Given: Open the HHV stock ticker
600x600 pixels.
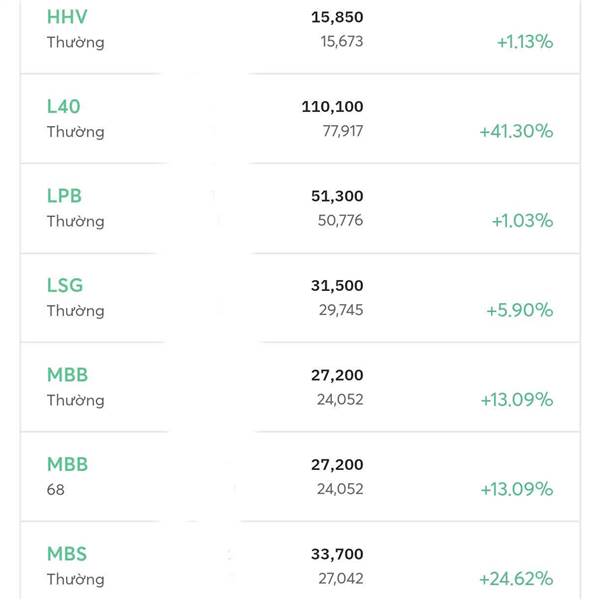Looking at the screenshot, I should pyautogui.click(x=67, y=17).
